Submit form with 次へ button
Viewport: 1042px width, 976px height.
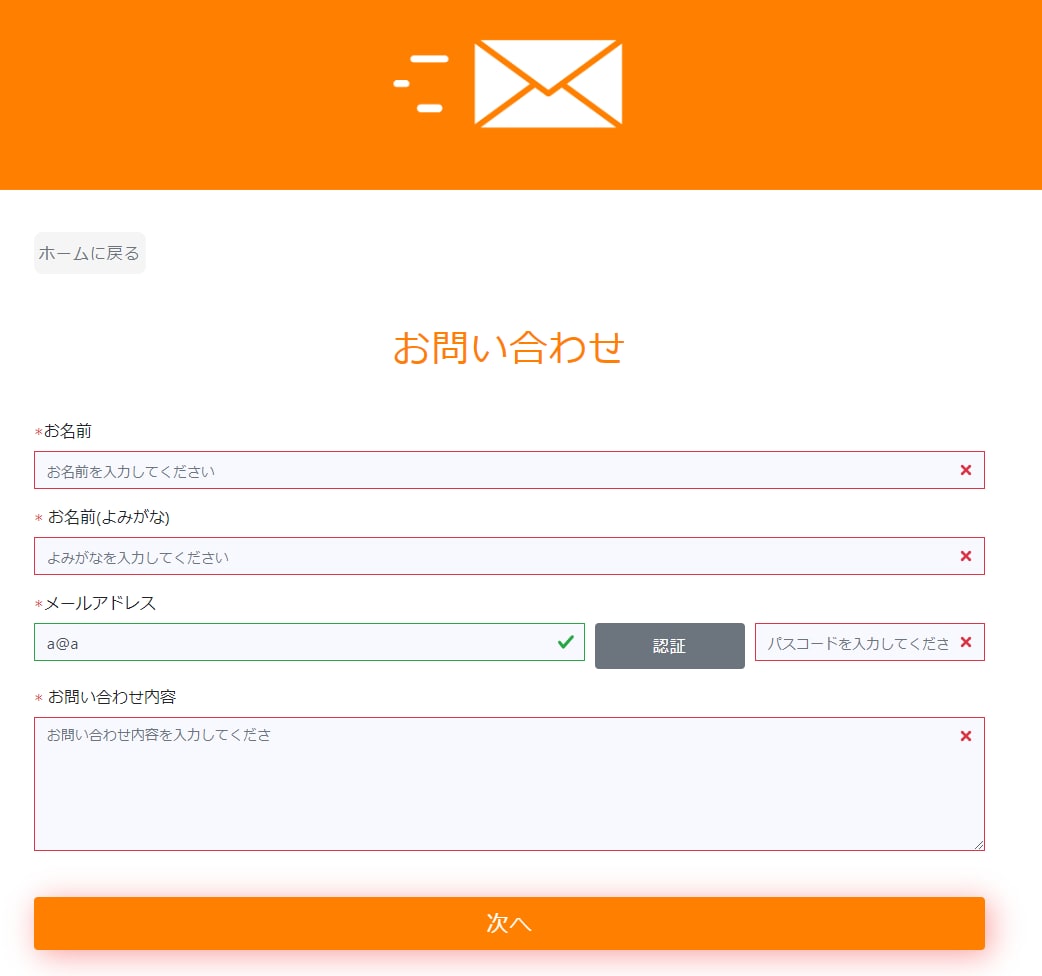[x=509, y=923]
